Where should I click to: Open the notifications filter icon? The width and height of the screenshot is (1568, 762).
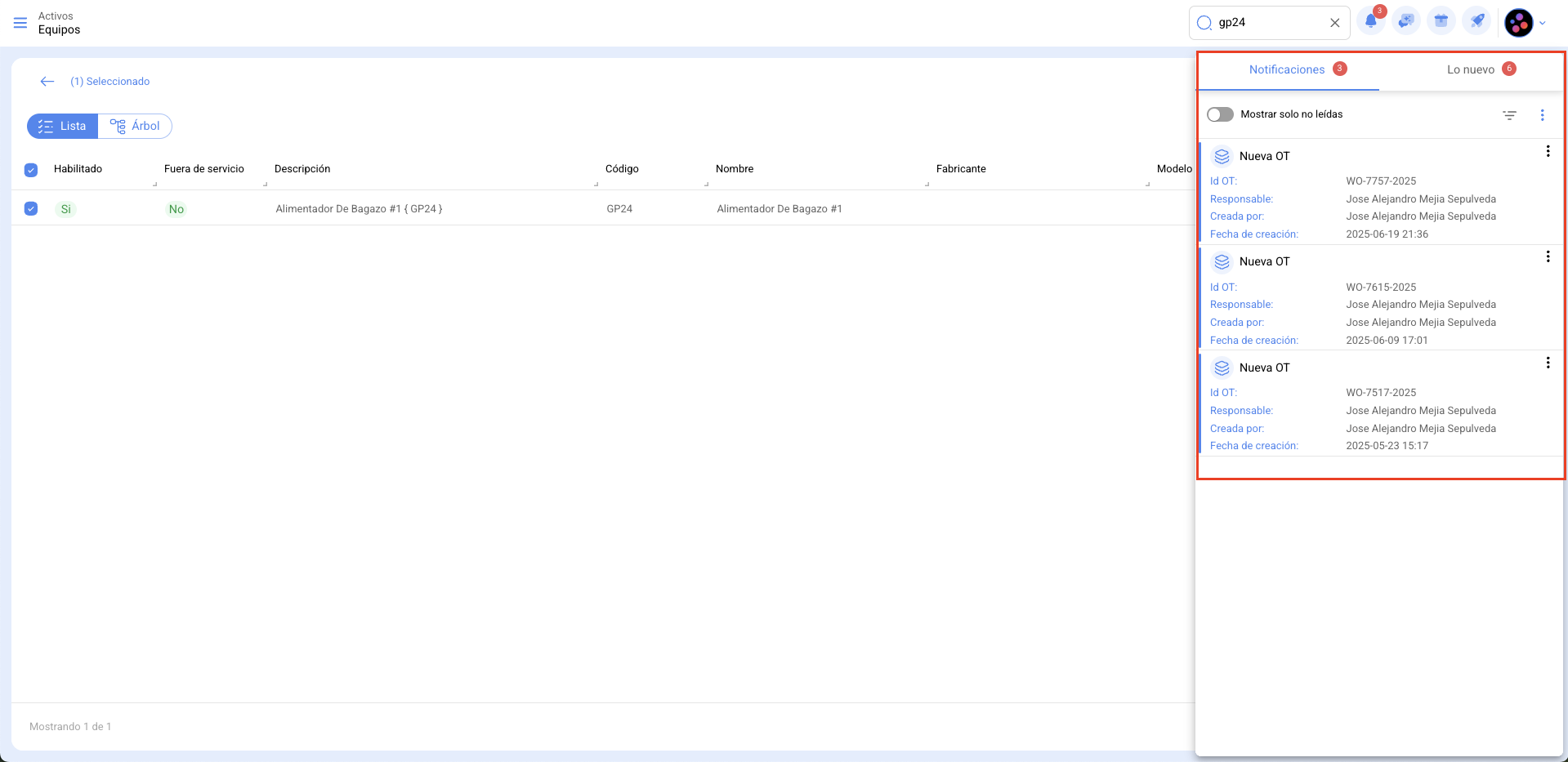click(1509, 115)
